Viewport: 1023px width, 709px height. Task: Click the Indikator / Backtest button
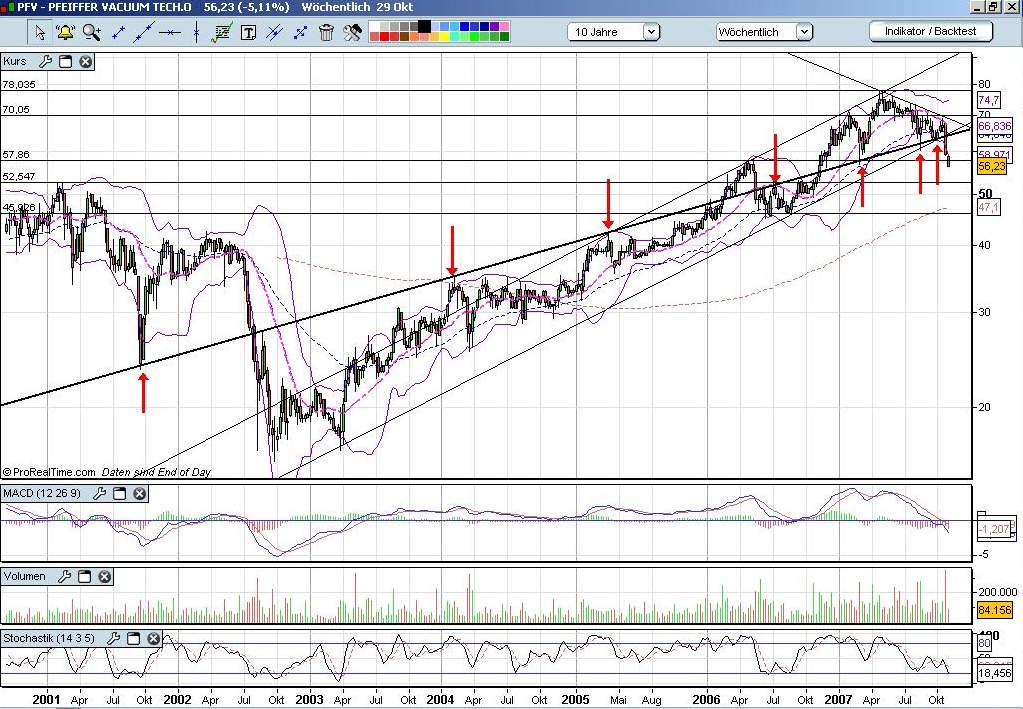tap(931, 31)
